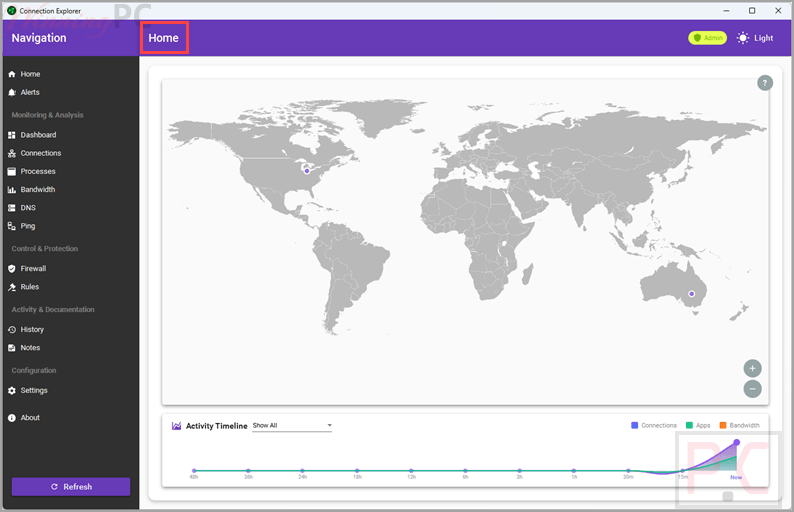Click the 12h timeline point
Screen dimensions: 794x512
[411, 470]
